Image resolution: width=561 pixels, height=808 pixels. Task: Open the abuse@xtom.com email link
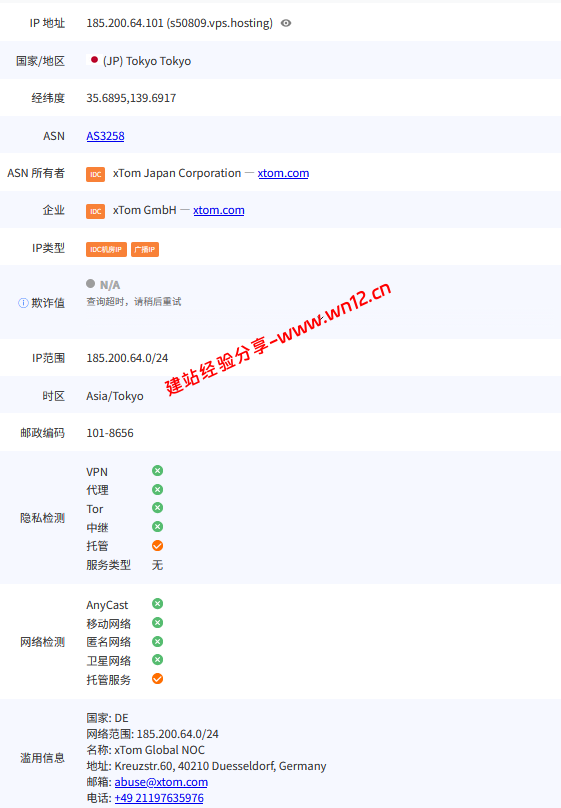click(x=161, y=782)
